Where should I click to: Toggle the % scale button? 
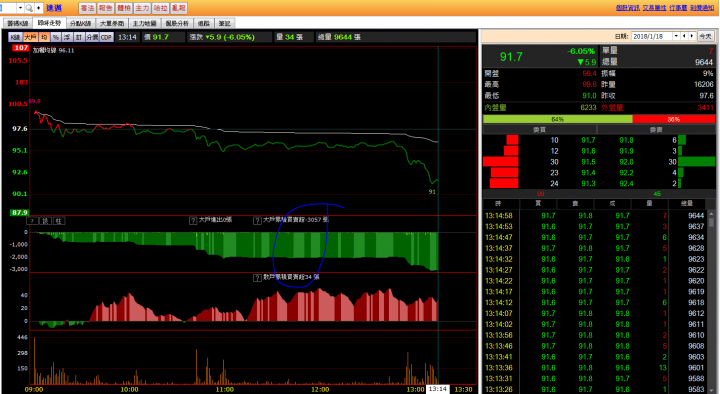pyautogui.click(x=56, y=37)
